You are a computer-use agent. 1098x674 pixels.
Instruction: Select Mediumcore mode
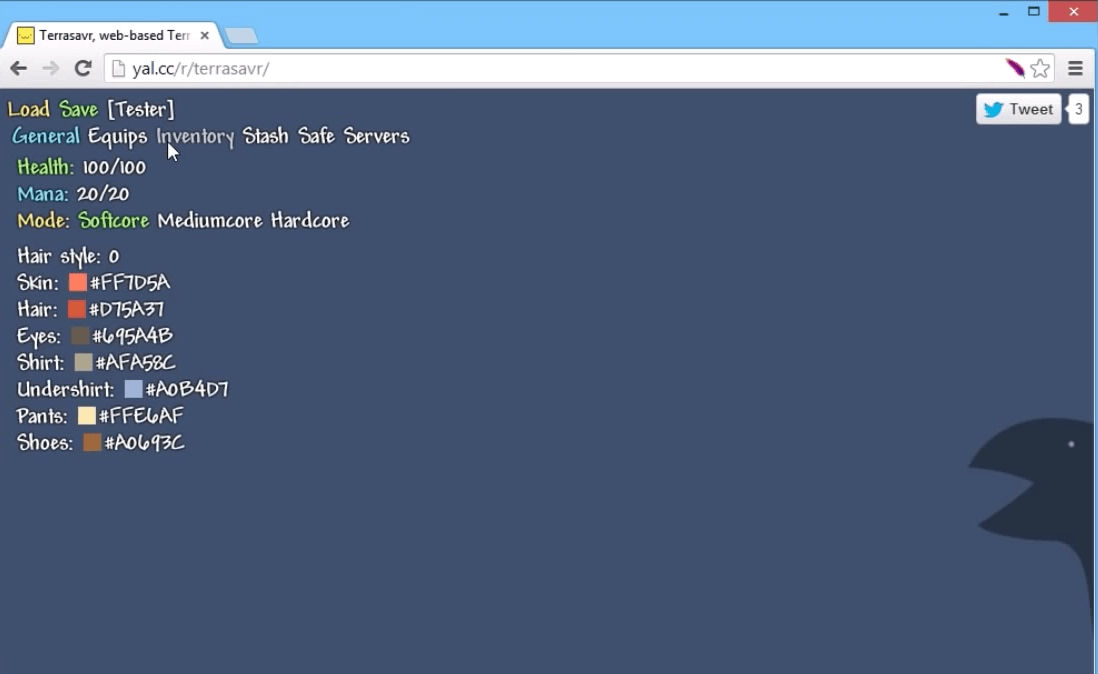pos(210,220)
